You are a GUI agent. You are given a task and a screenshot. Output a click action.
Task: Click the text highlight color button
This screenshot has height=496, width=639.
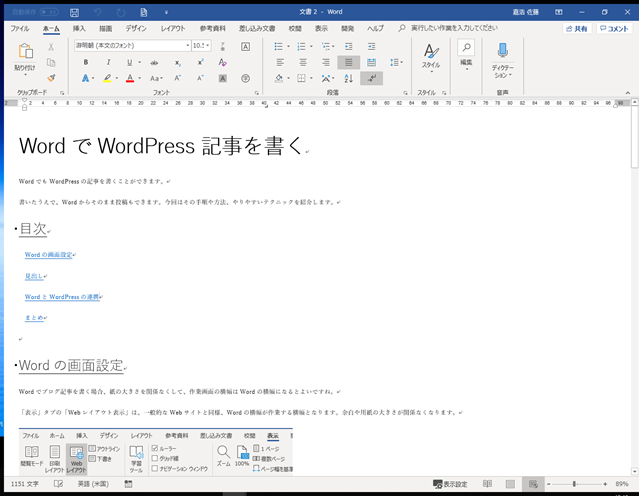107,78
